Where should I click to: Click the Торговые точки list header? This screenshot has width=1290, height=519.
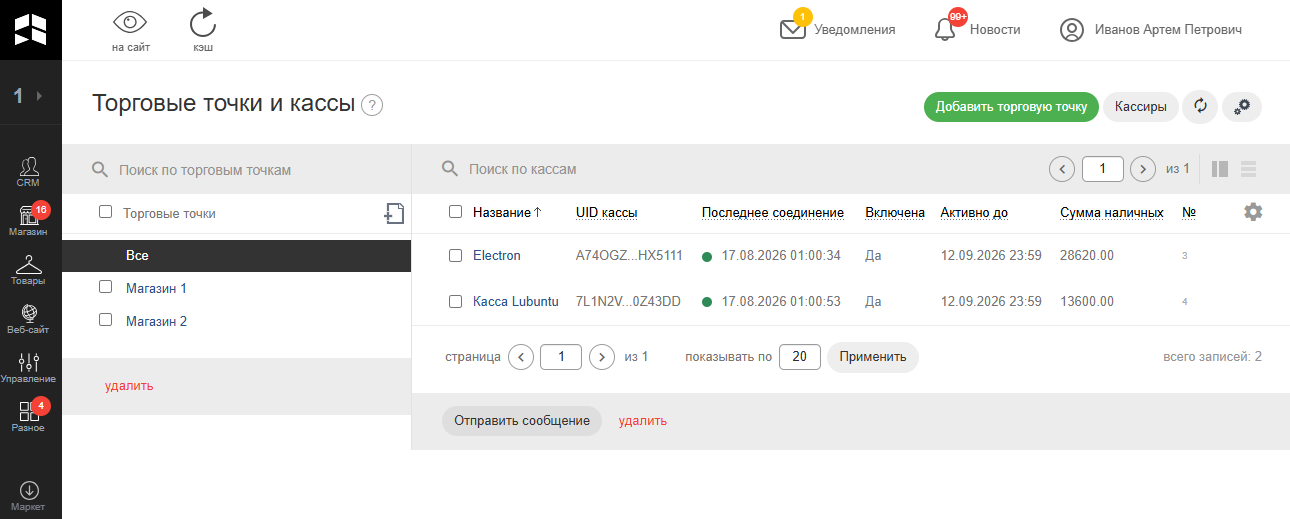[169, 213]
